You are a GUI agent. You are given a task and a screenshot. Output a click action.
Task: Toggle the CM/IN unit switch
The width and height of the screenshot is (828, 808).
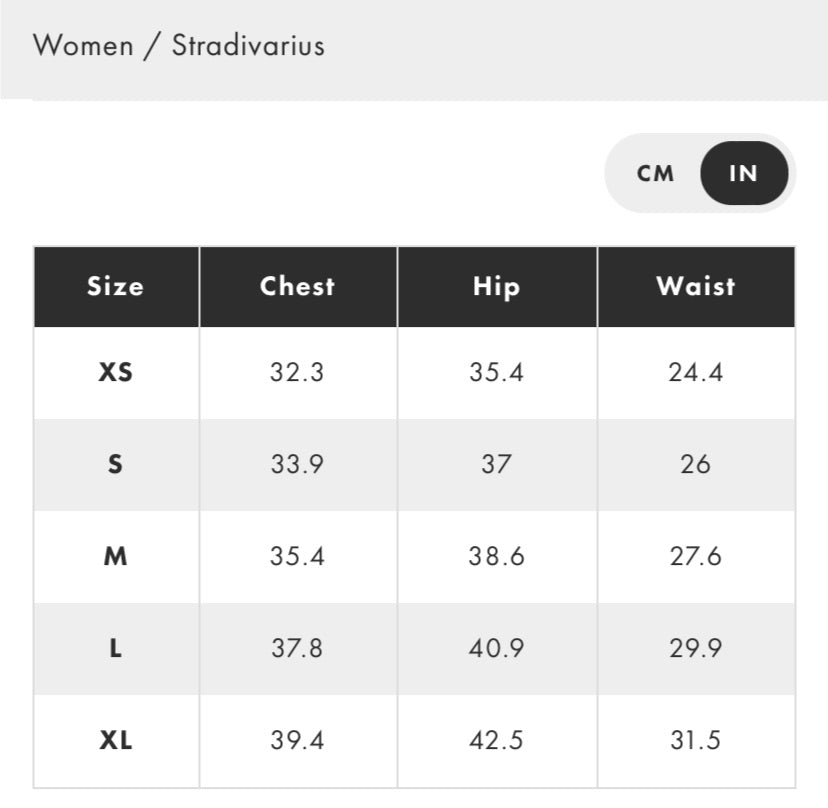(x=700, y=173)
